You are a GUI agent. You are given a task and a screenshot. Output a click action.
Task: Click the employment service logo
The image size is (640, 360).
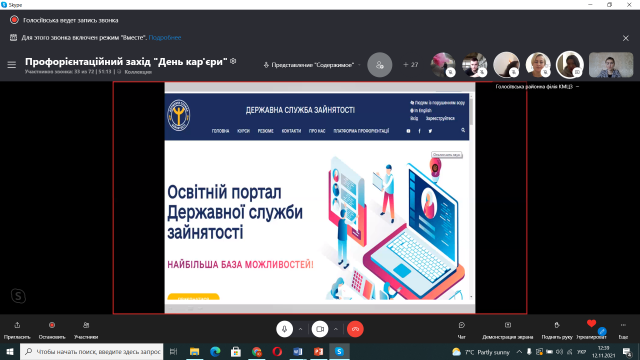pyautogui.click(x=179, y=116)
